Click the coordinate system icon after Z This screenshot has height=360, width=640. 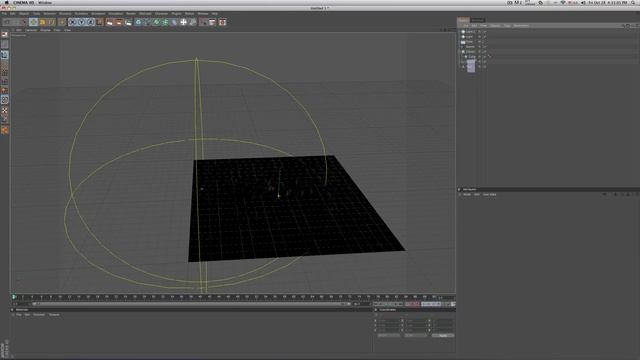[x=100, y=22]
